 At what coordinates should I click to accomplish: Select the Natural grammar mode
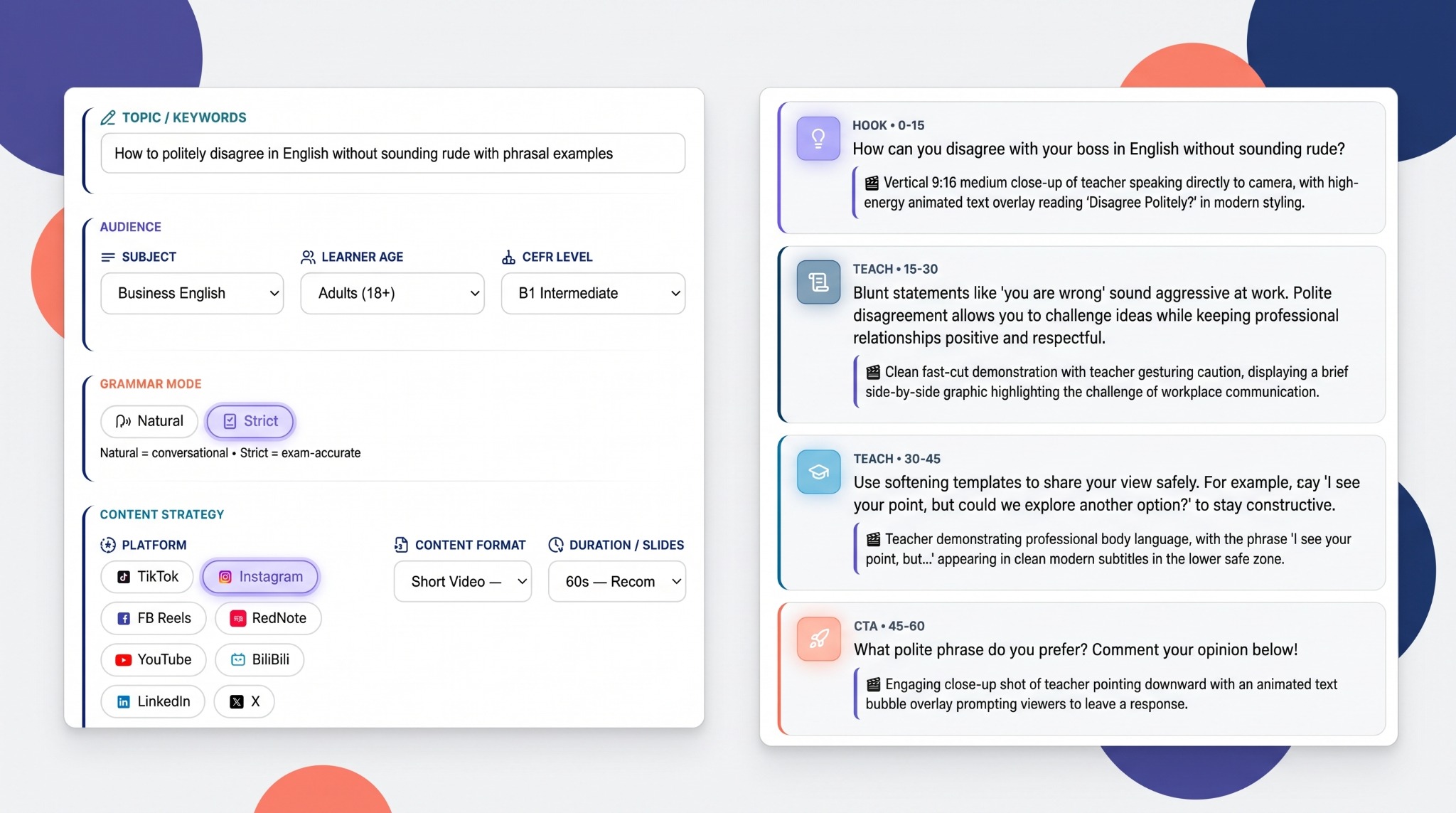pos(149,421)
